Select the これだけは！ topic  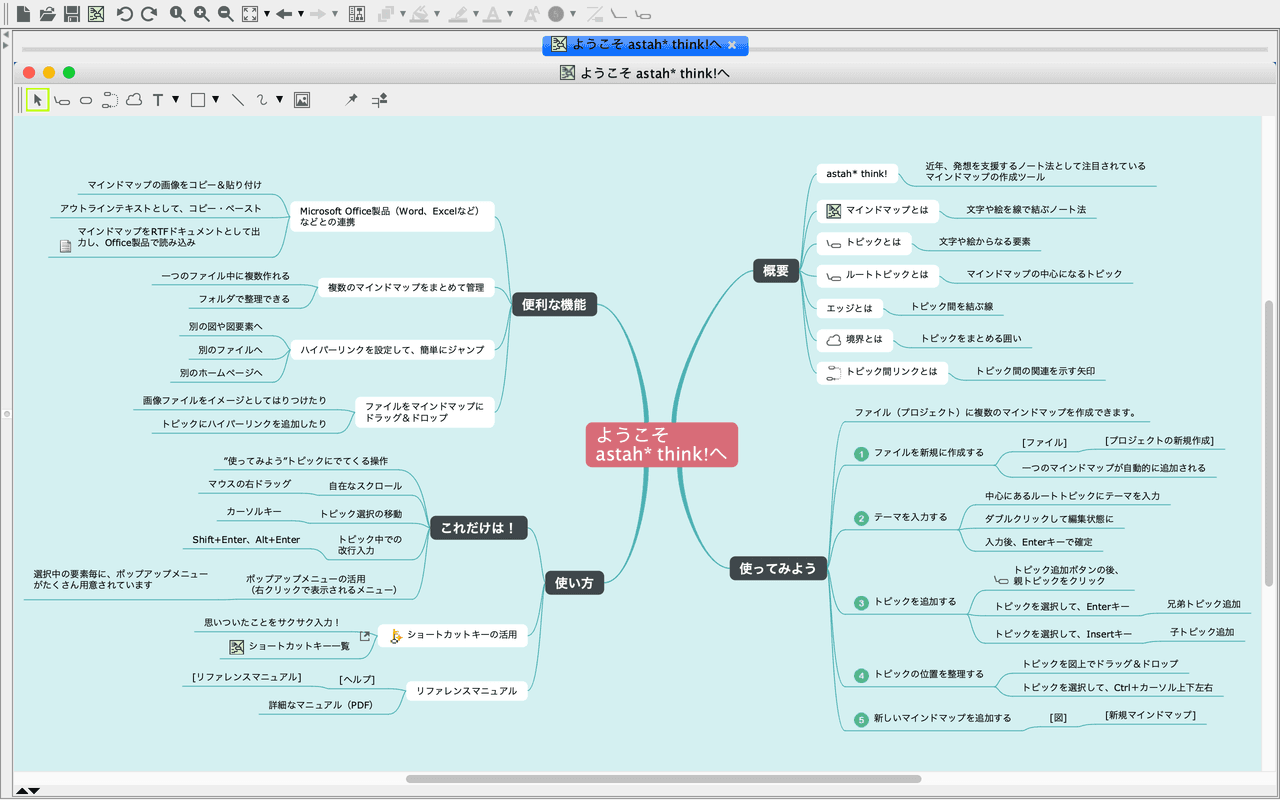tap(478, 528)
